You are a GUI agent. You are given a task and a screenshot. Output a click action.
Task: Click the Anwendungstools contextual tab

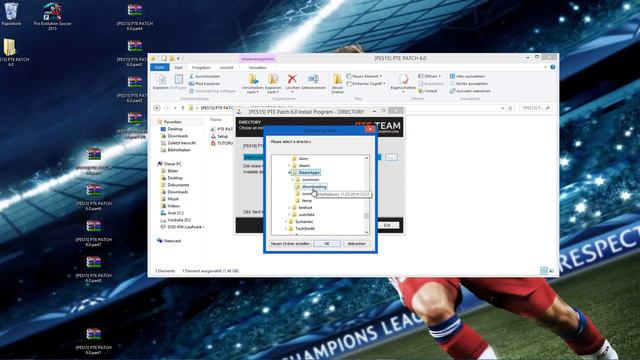pyautogui.click(x=258, y=59)
